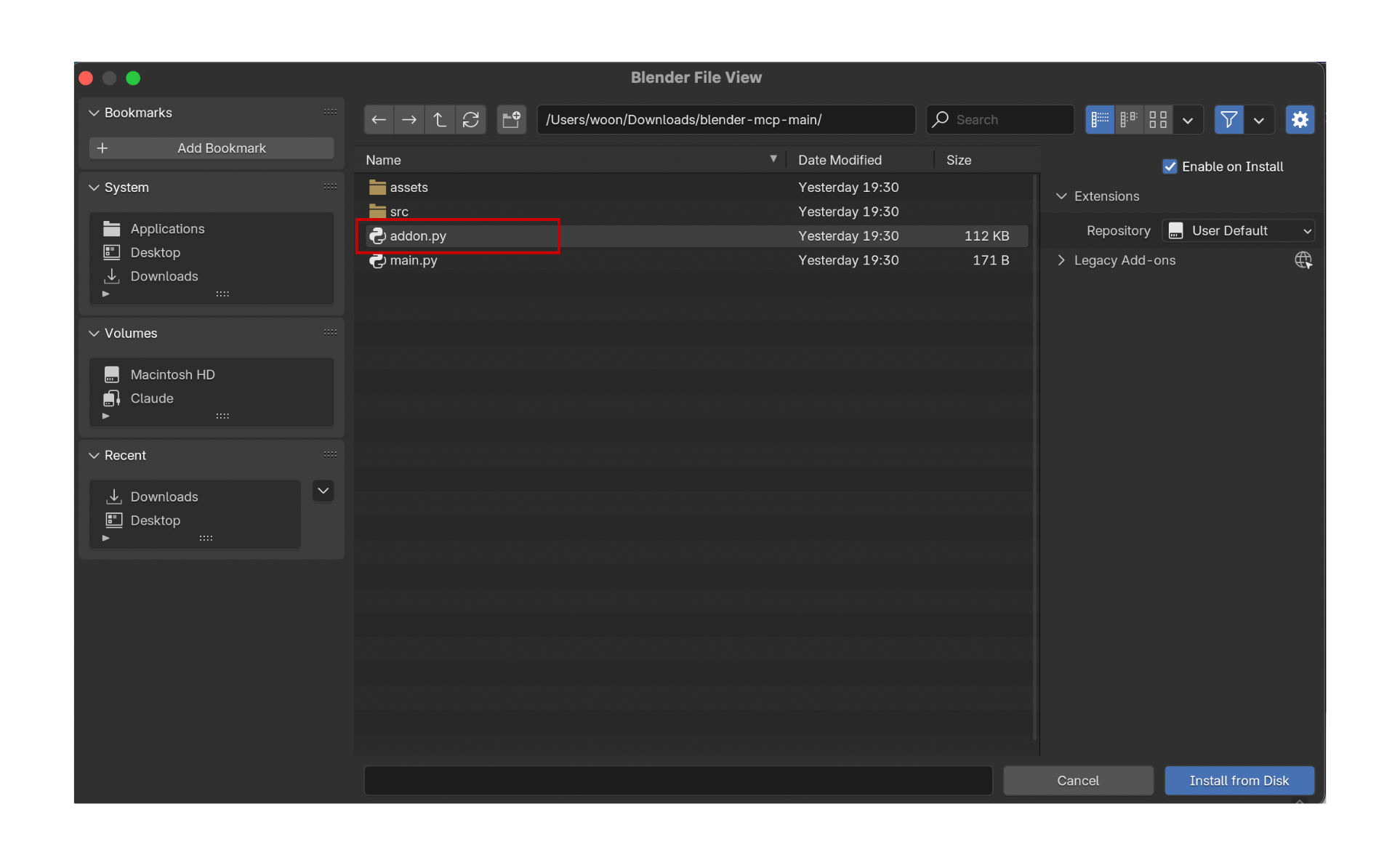Switch to vertical list display mode
This screenshot has height=865, width=1400.
[1099, 120]
